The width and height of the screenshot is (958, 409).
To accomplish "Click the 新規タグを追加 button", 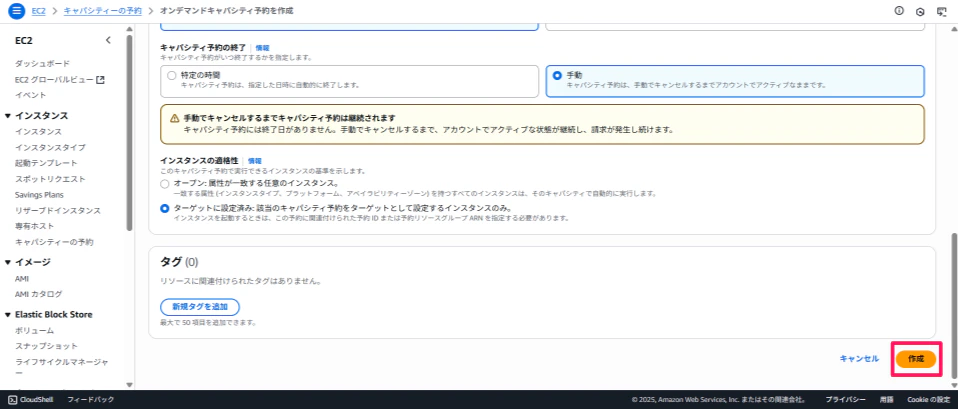I will (200, 307).
